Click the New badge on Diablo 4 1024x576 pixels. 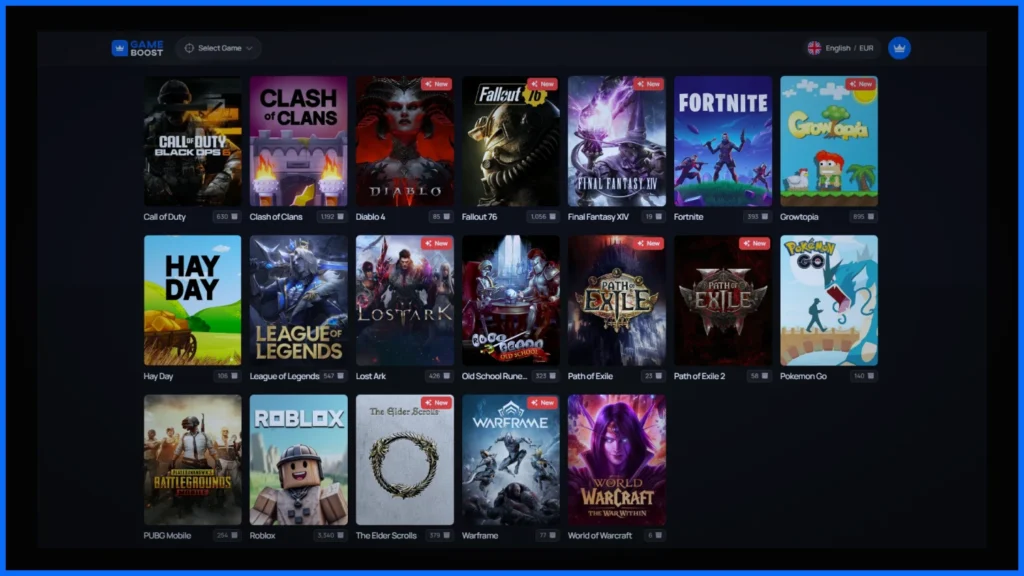tap(436, 84)
